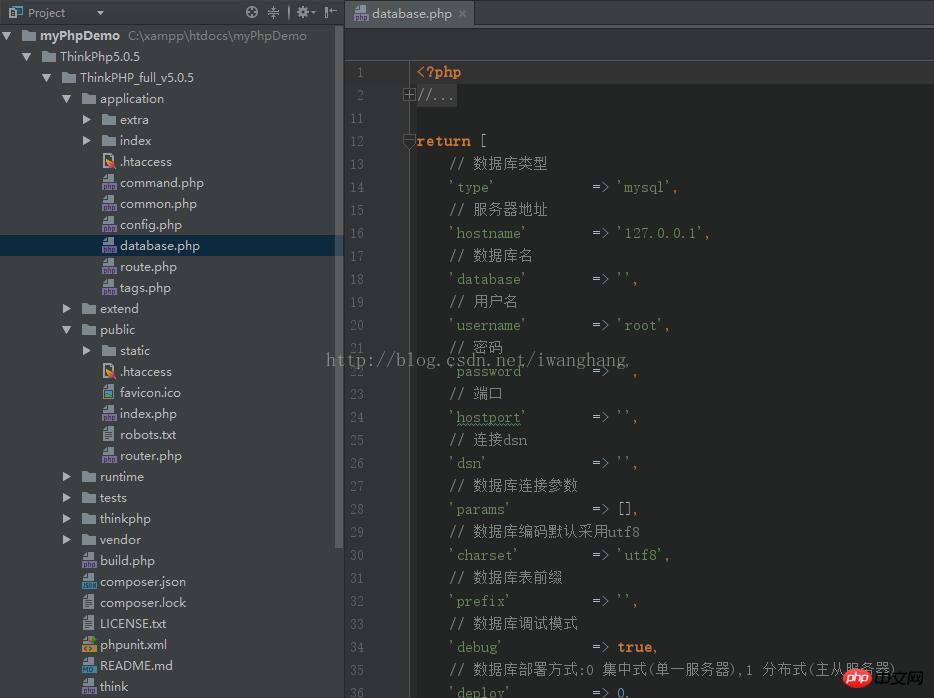Select route.php in the project tree

click(148, 267)
